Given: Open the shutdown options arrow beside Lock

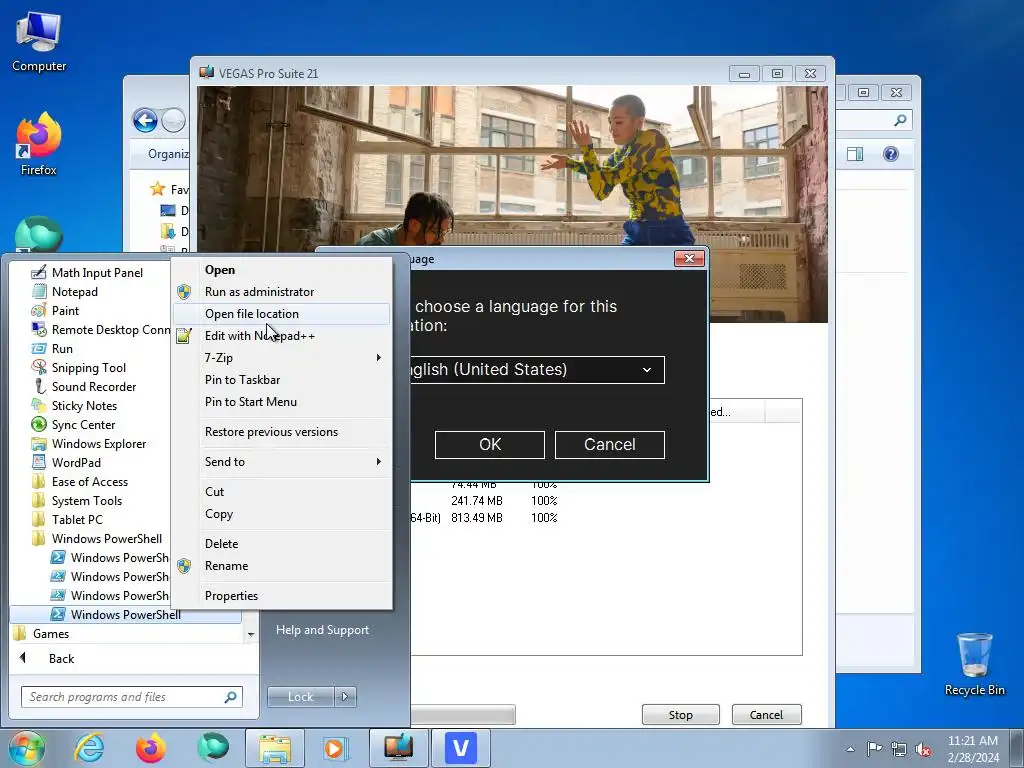Looking at the screenshot, I should tap(345, 697).
